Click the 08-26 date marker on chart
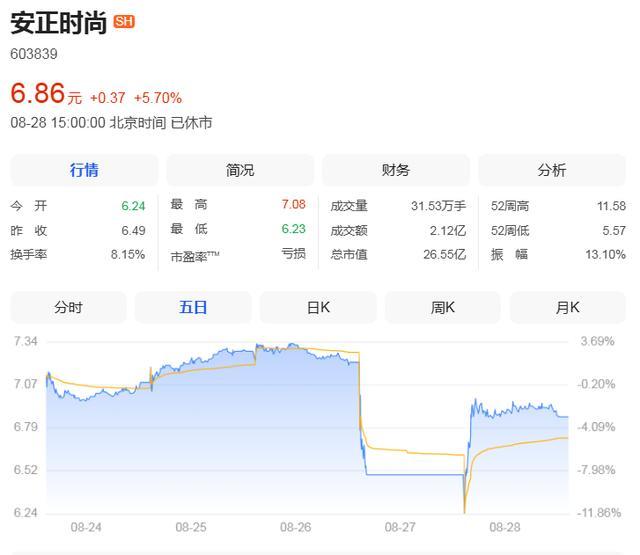Screen dimensions: 640x555 (296, 527)
